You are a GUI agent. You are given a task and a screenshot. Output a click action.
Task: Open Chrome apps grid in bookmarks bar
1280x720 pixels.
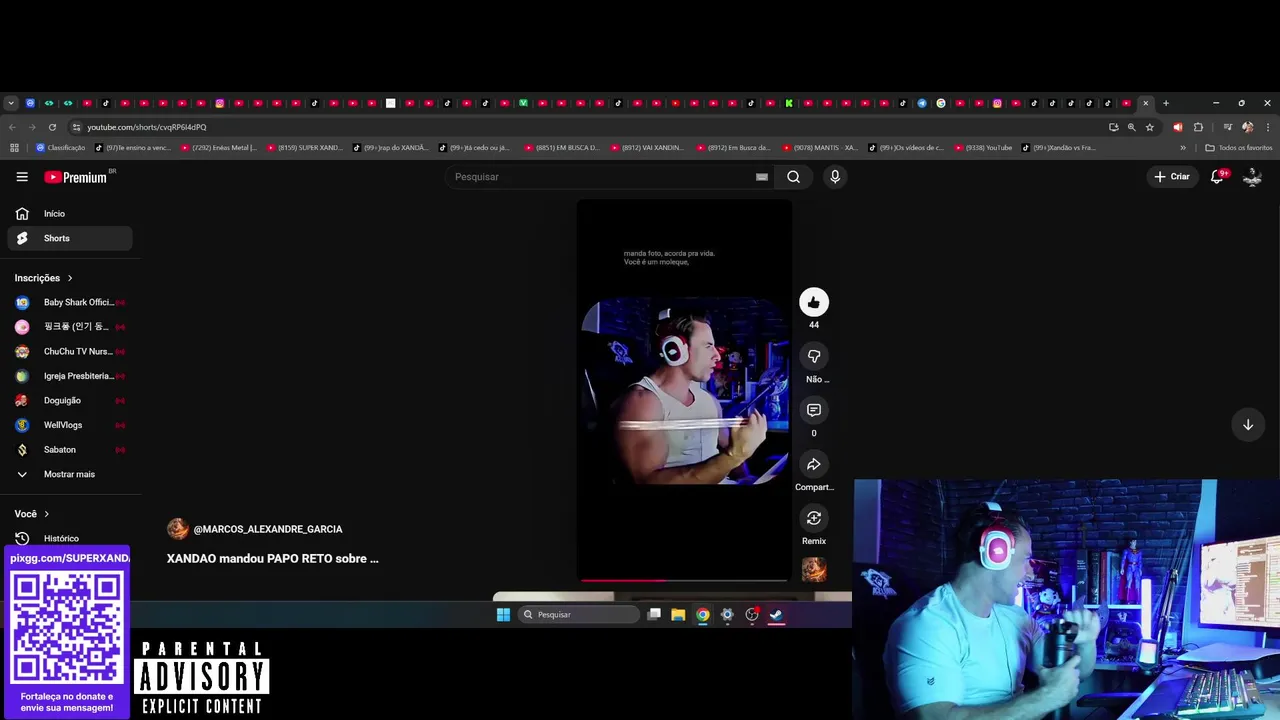pos(14,148)
